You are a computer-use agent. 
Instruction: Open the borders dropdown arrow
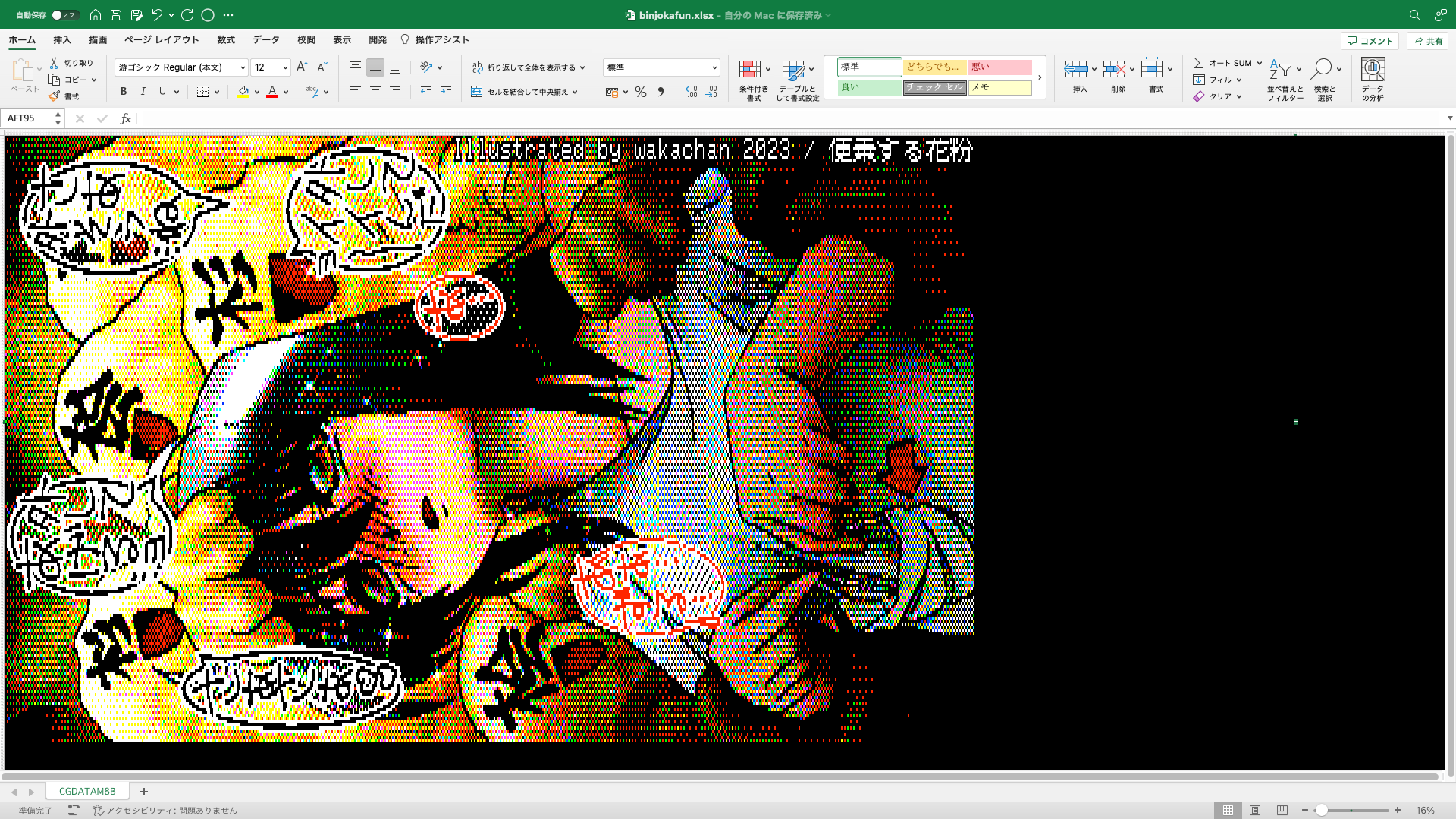(217, 92)
